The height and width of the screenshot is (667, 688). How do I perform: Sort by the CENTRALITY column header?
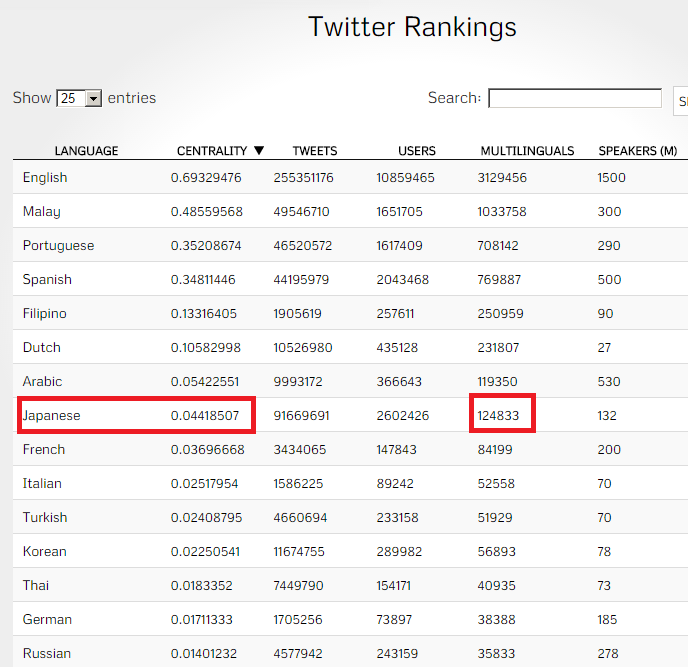click(212, 151)
